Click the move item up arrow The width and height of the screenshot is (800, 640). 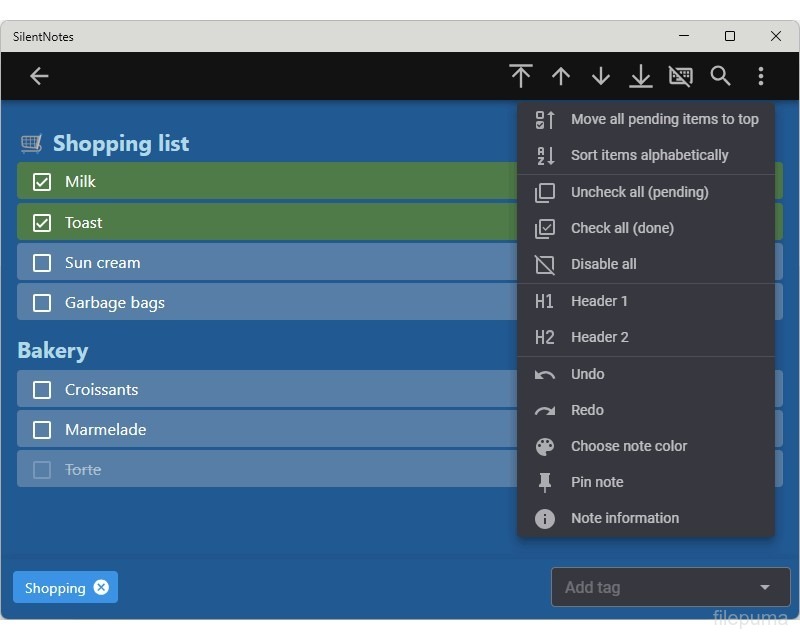click(x=561, y=76)
